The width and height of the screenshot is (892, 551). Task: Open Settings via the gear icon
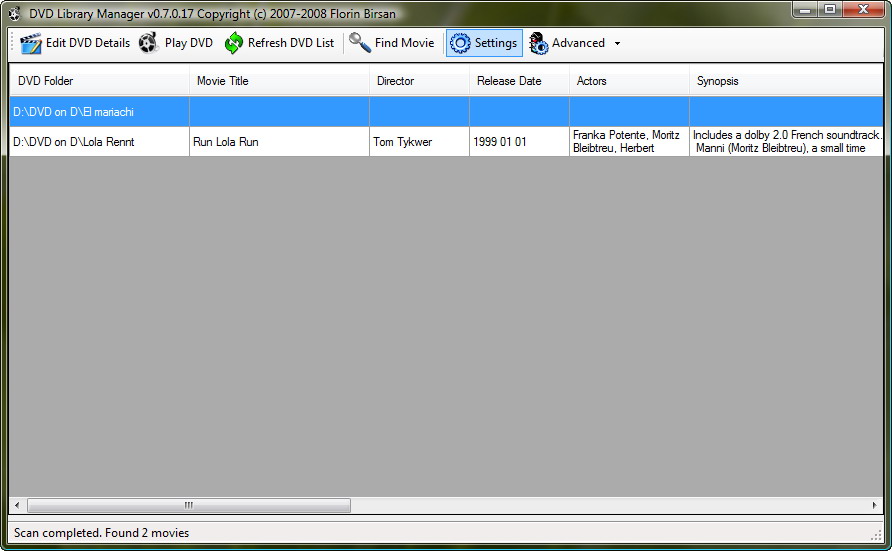coord(460,43)
